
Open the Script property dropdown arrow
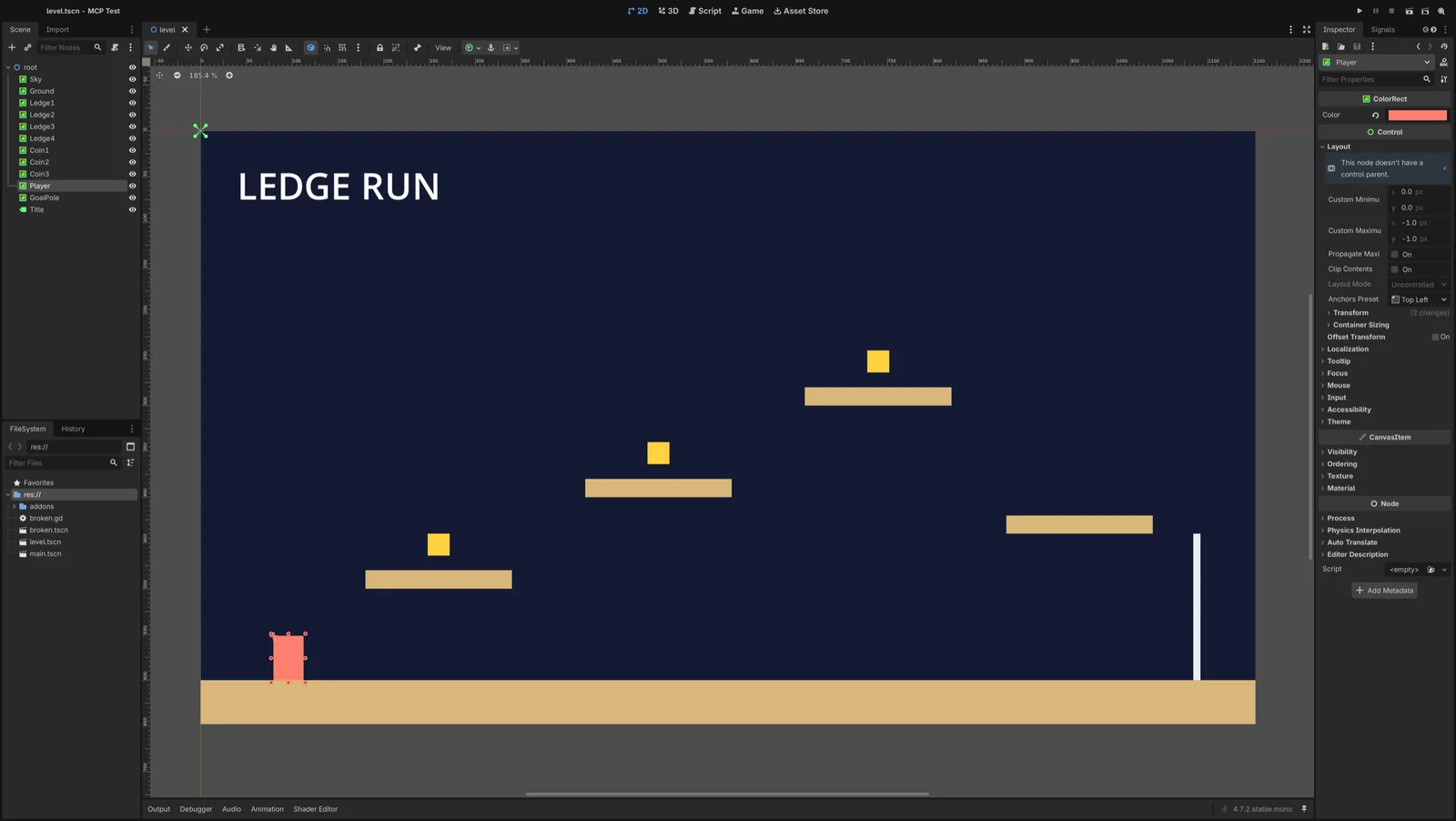click(1444, 570)
